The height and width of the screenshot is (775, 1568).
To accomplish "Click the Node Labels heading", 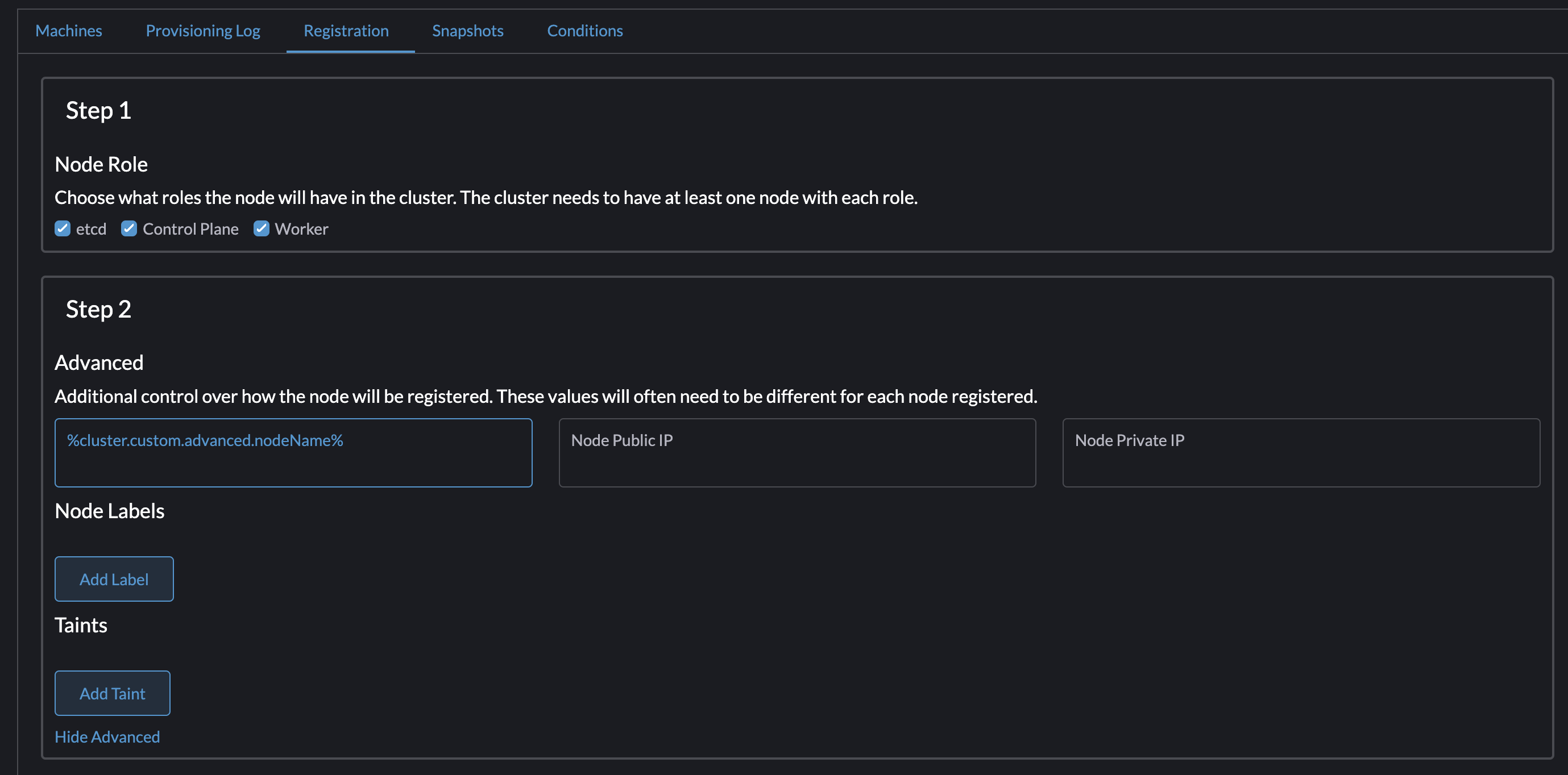I will (110, 511).
